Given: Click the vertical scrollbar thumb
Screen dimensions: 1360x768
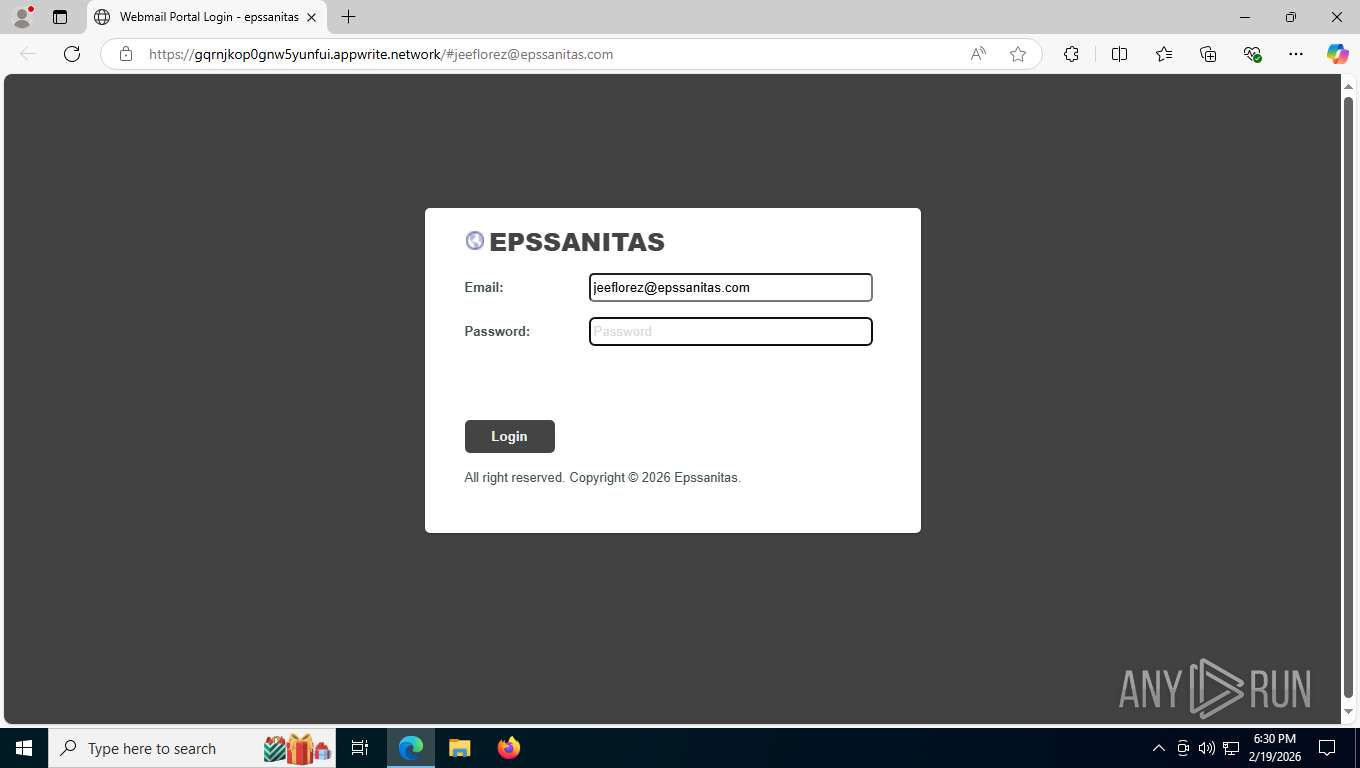Looking at the screenshot, I should [x=1348, y=397].
